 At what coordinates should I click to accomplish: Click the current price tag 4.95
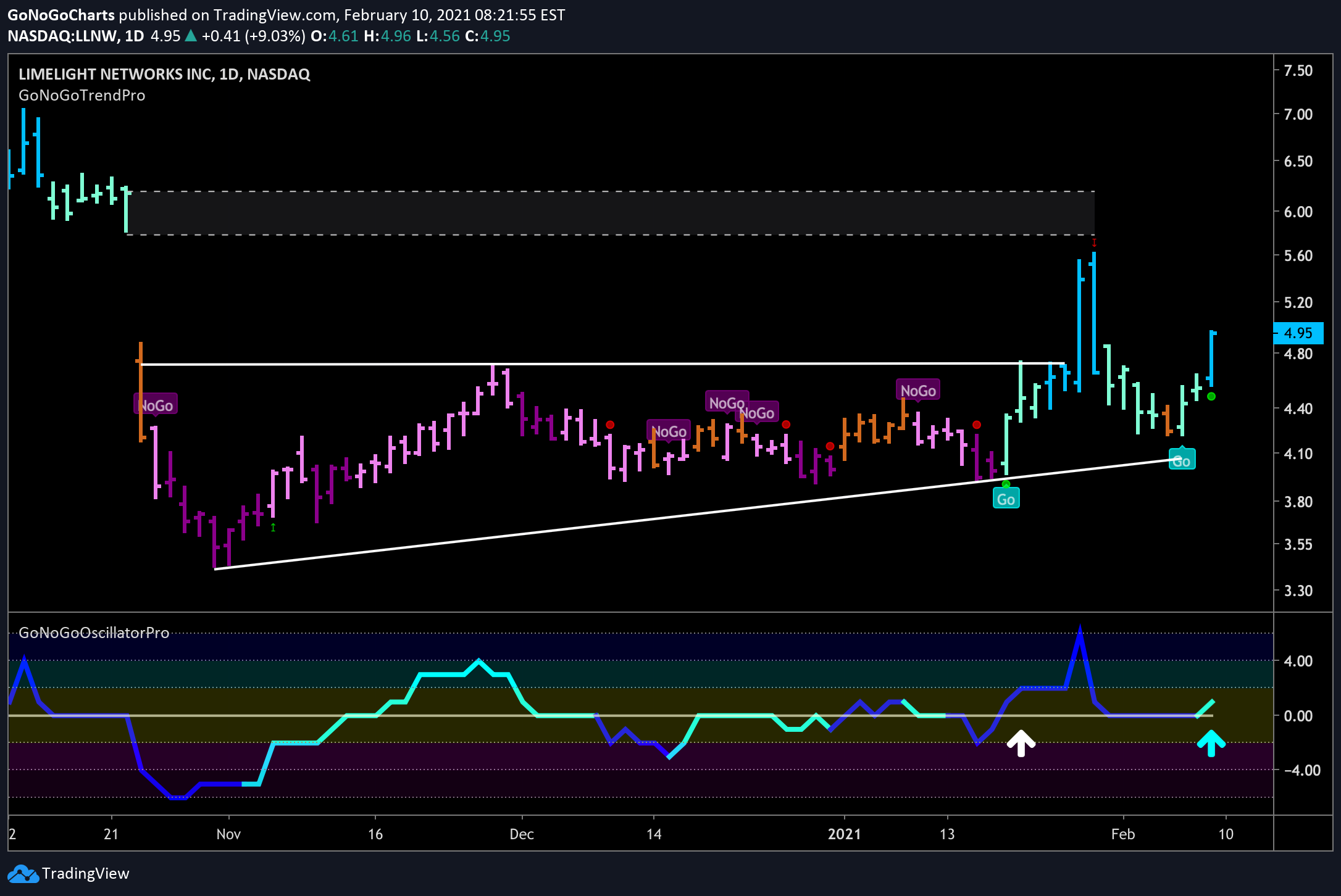coord(1298,333)
